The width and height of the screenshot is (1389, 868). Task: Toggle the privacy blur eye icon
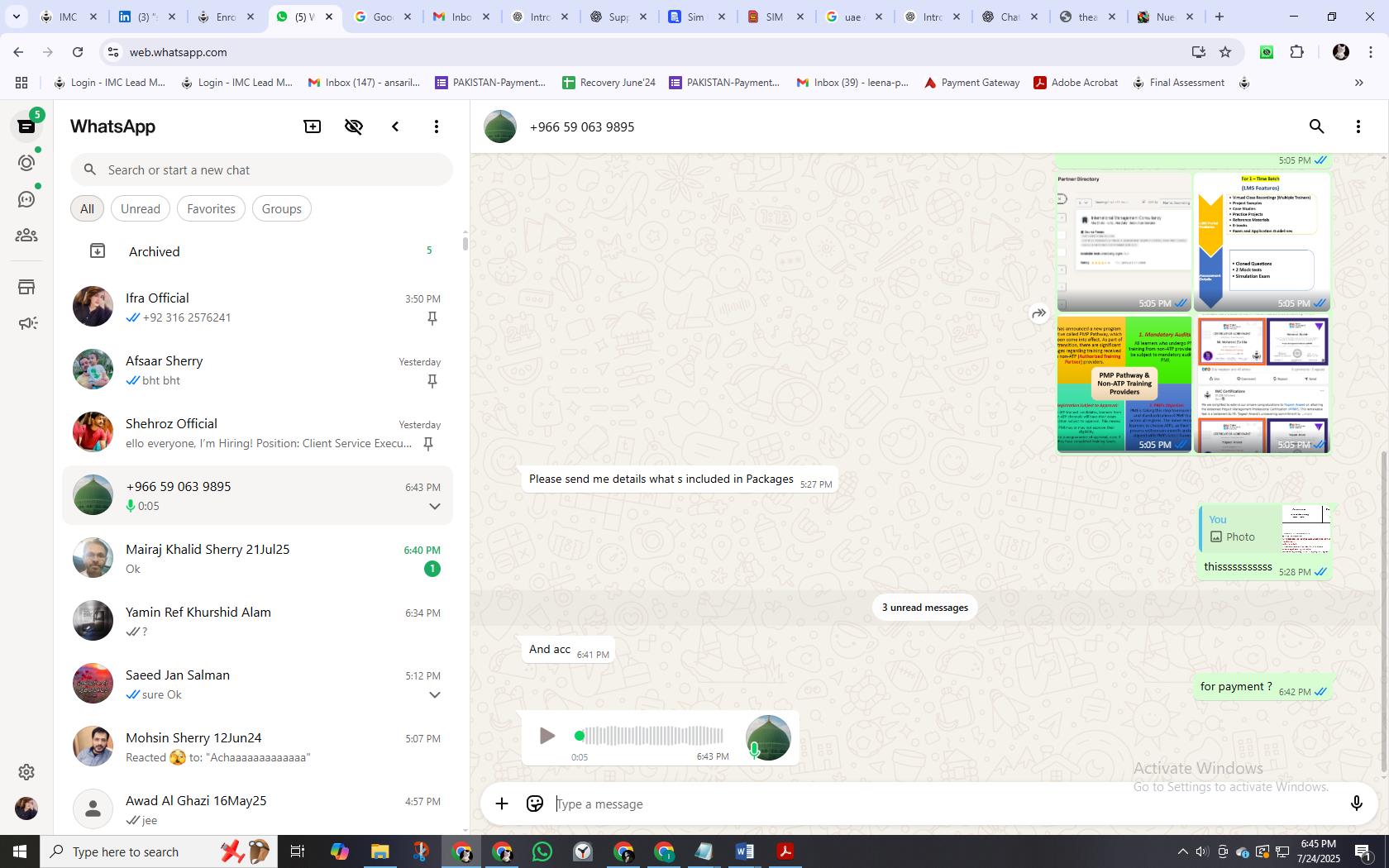coord(354,126)
